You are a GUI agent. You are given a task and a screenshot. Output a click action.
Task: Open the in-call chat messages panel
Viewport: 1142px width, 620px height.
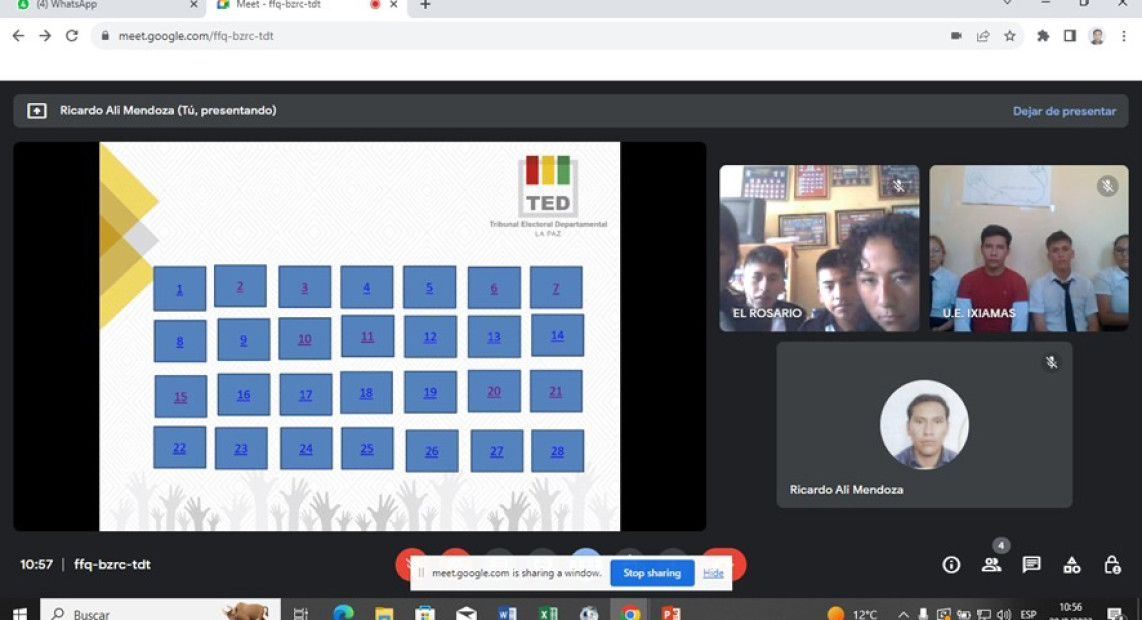pos(1030,564)
